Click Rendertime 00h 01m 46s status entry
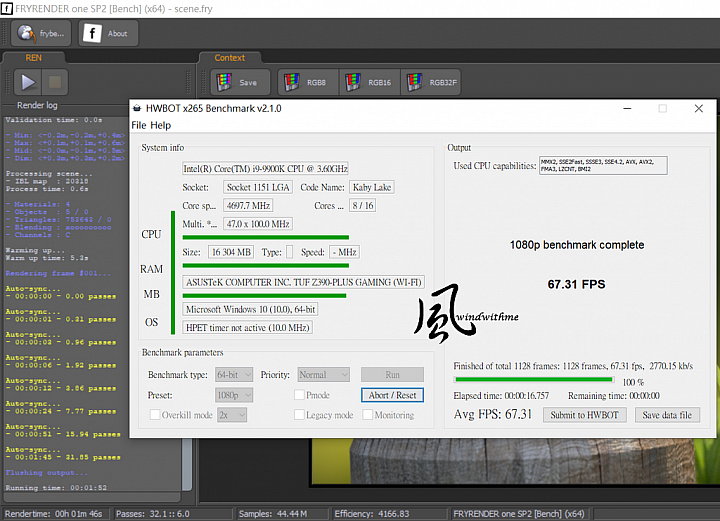Viewport: 720px width, 521px height. click(x=53, y=514)
